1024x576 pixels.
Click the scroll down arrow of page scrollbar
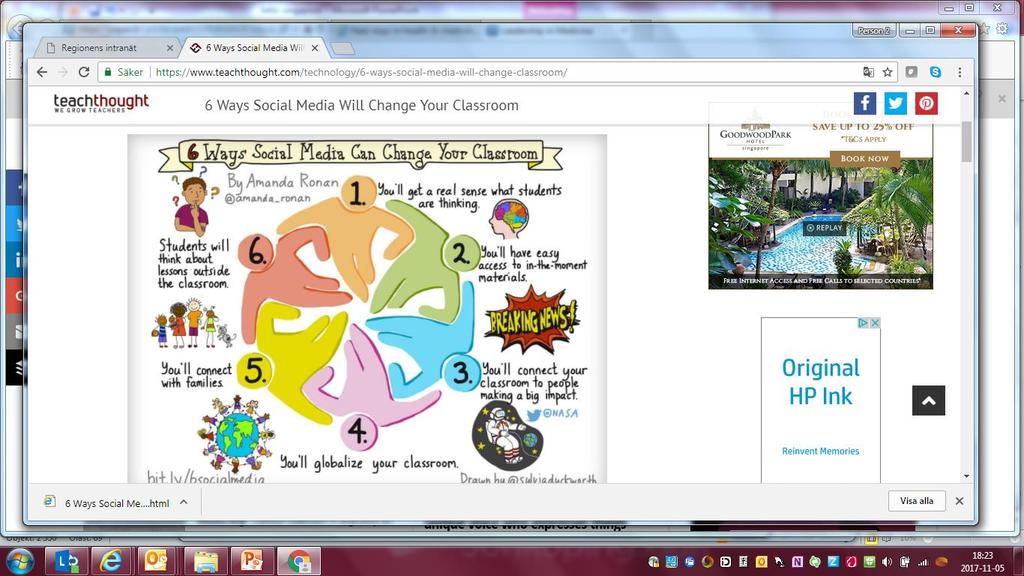click(x=967, y=477)
